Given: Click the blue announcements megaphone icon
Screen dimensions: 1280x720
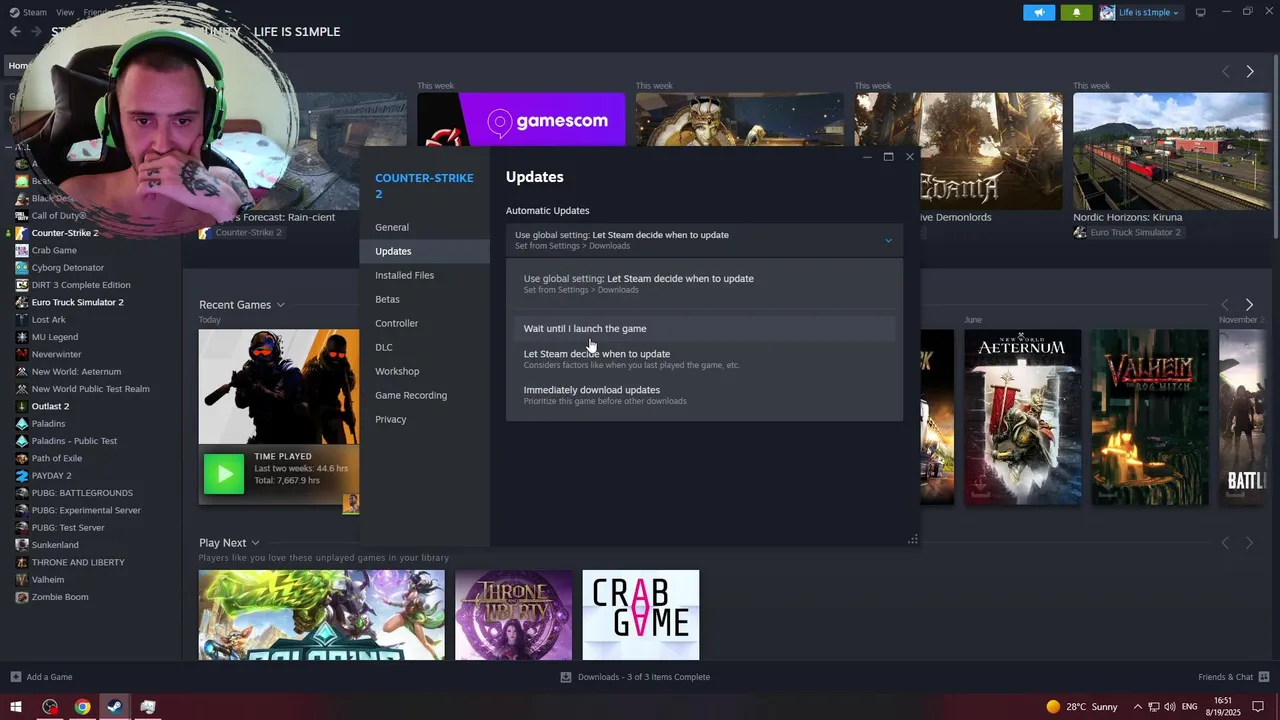Looking at the screenshot, I should click(1039, 12).
